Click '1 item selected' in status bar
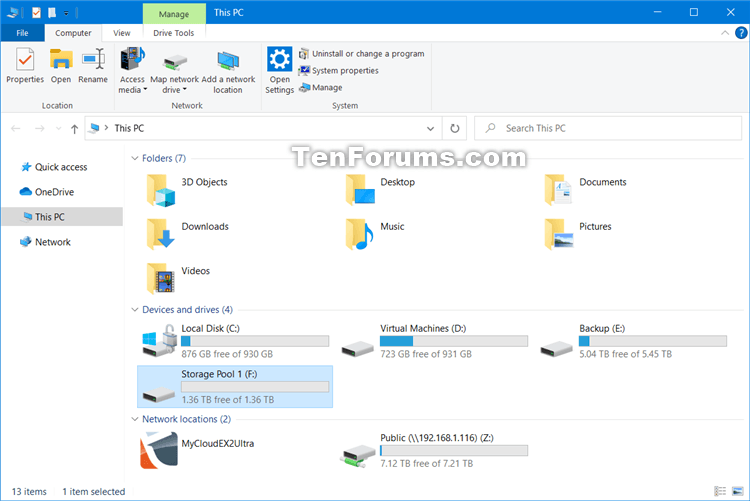Image resolution: width=750 pixels, height=501 pixels. (94, 491)
